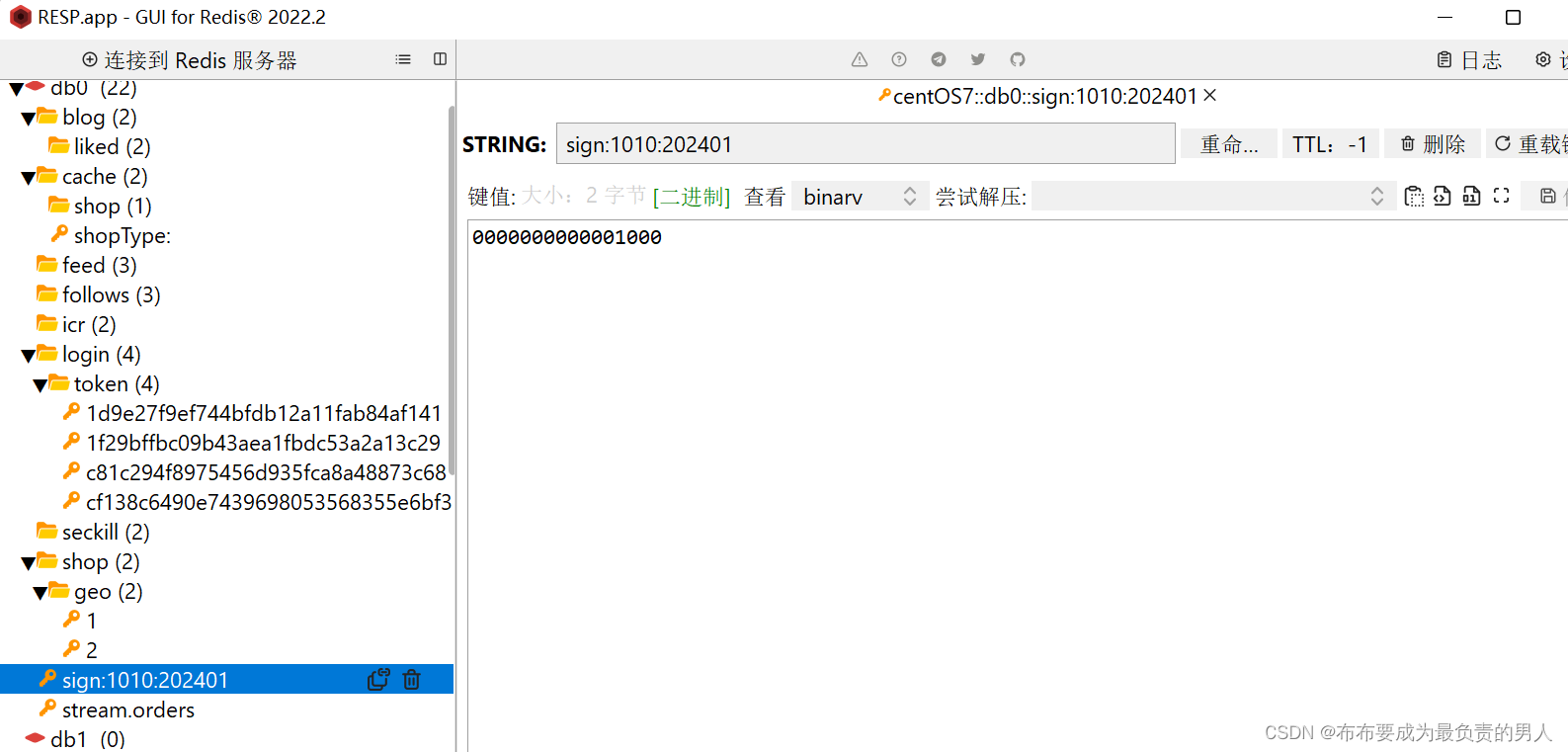Click the RESP.app logo in title bar
The height and width of the screenshot is (752, 1568).
pyautogui.click(x=20, y=17)
